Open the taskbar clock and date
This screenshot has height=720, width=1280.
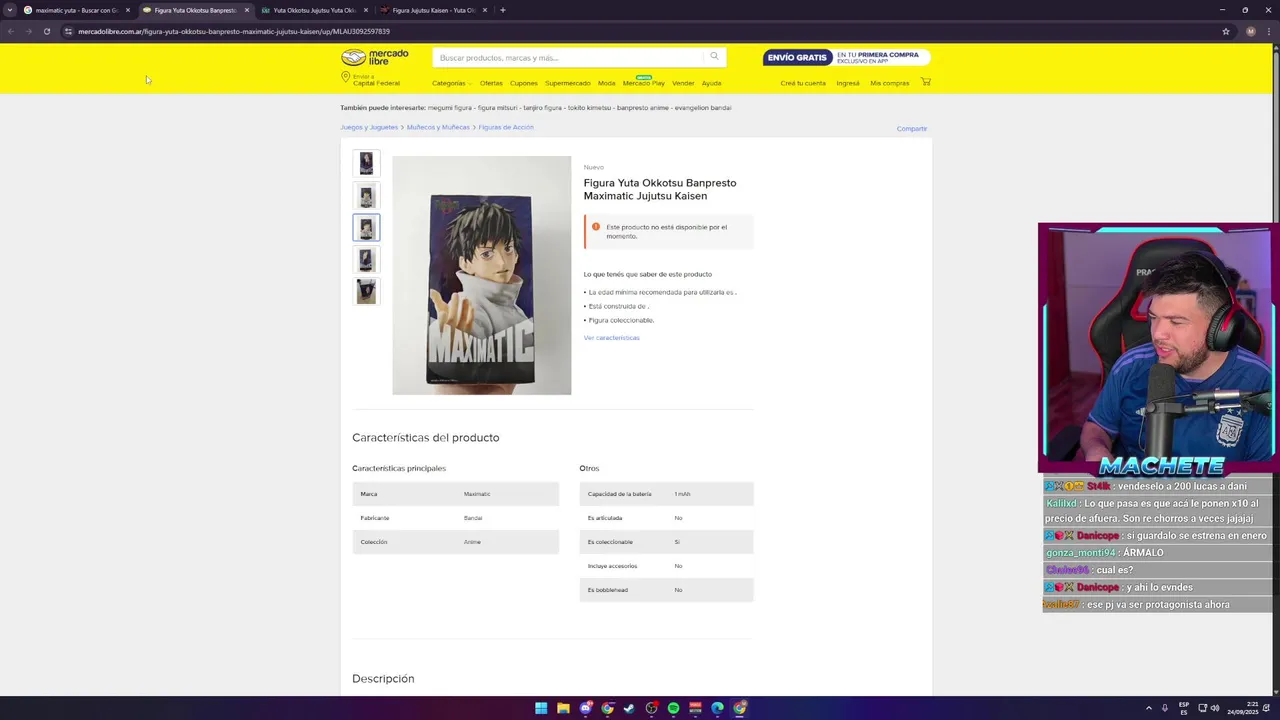coord(1243,708)
